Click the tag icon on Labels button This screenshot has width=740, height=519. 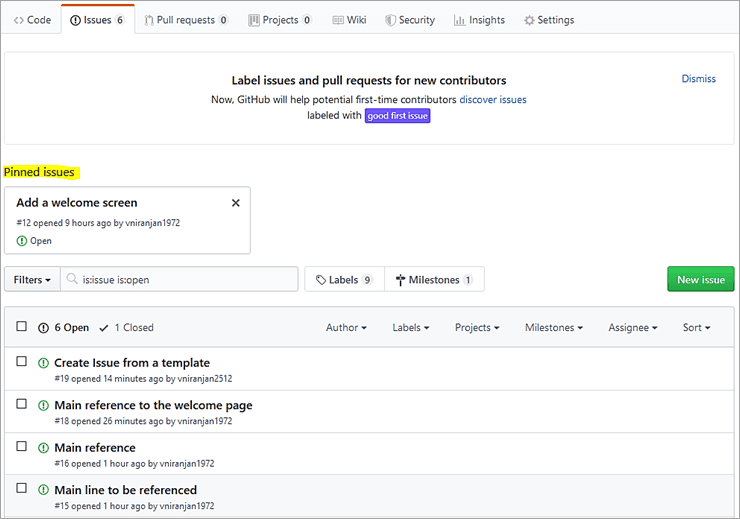(x=320, y=280)
